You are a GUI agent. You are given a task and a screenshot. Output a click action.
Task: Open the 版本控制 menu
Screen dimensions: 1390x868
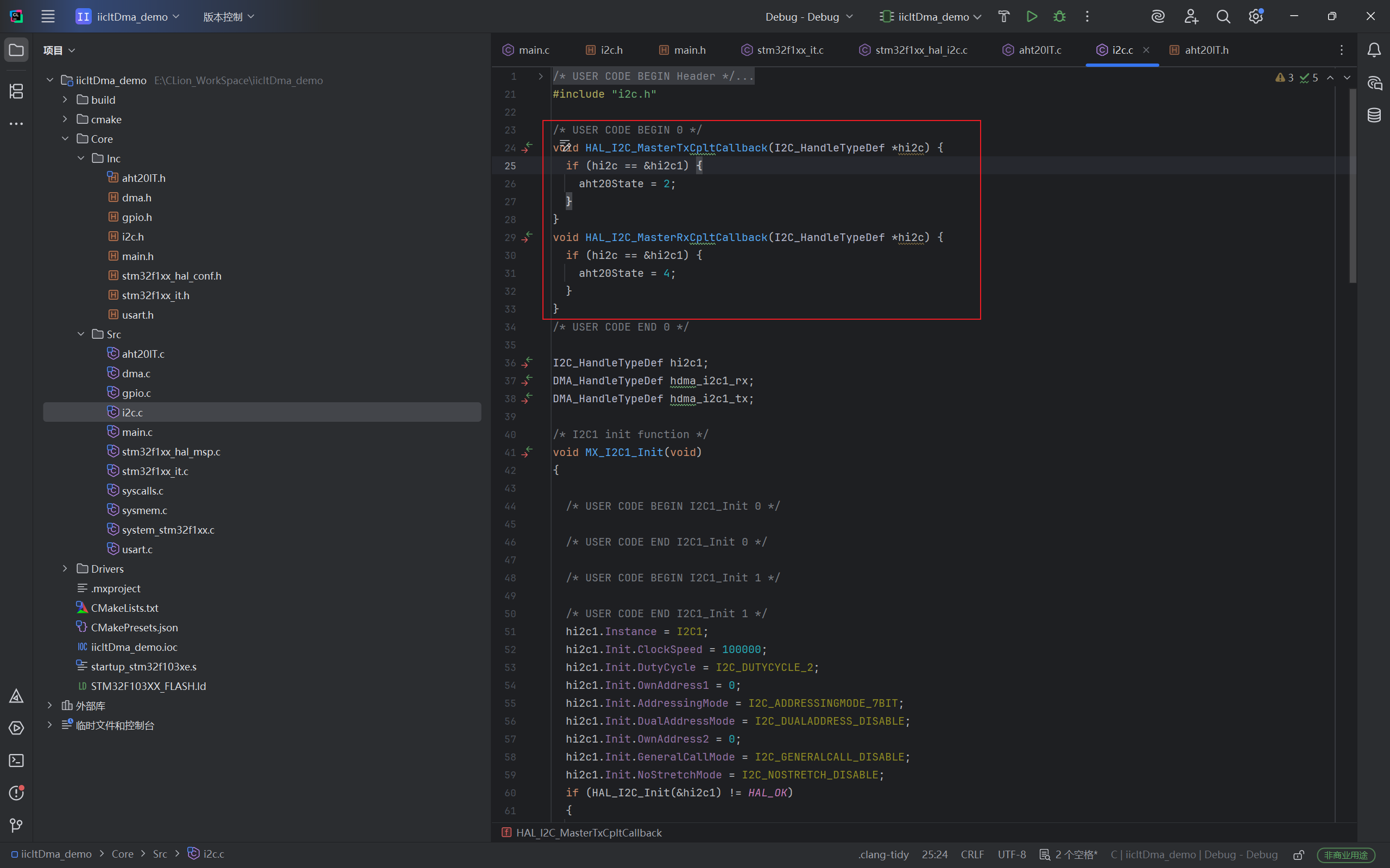228,17
